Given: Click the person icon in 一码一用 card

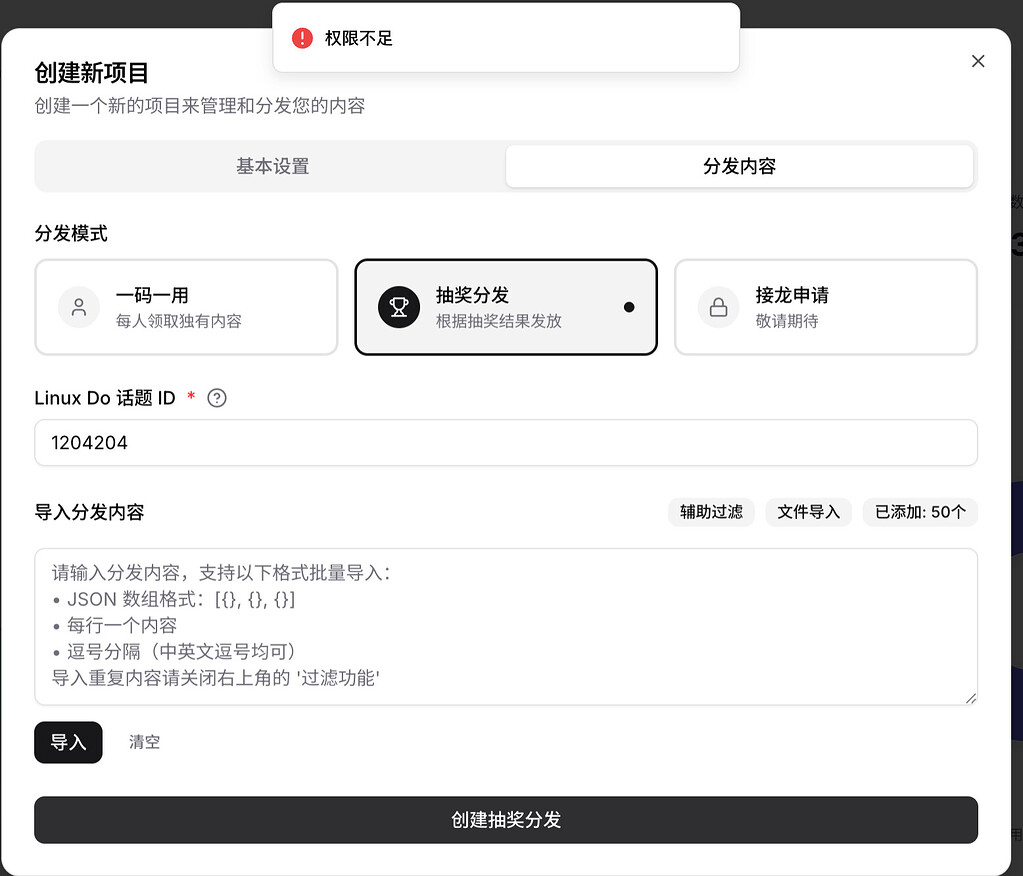Looking at the screenshot, I should point(79,307).
